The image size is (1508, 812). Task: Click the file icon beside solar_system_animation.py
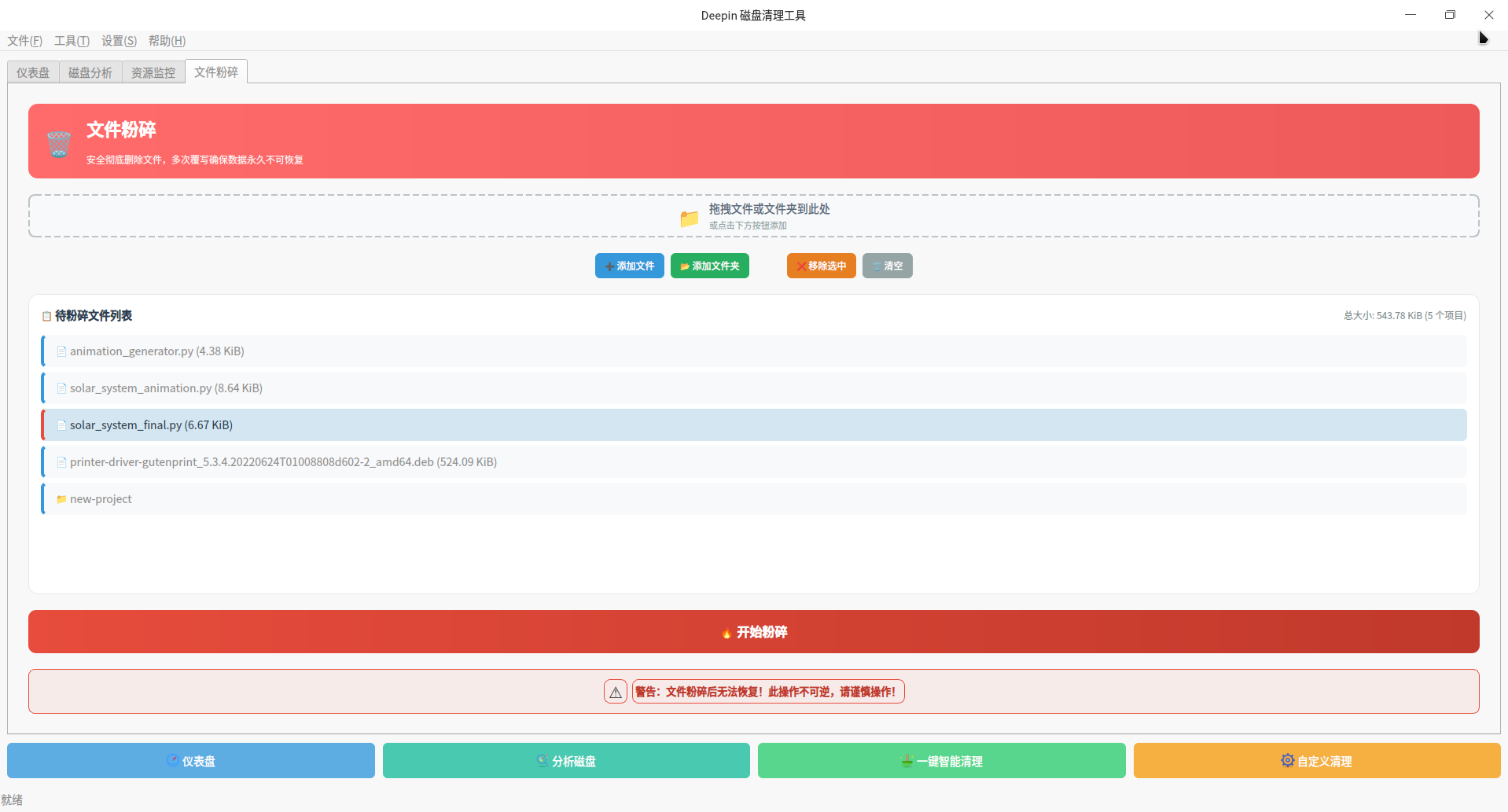(x=61, y=388)
